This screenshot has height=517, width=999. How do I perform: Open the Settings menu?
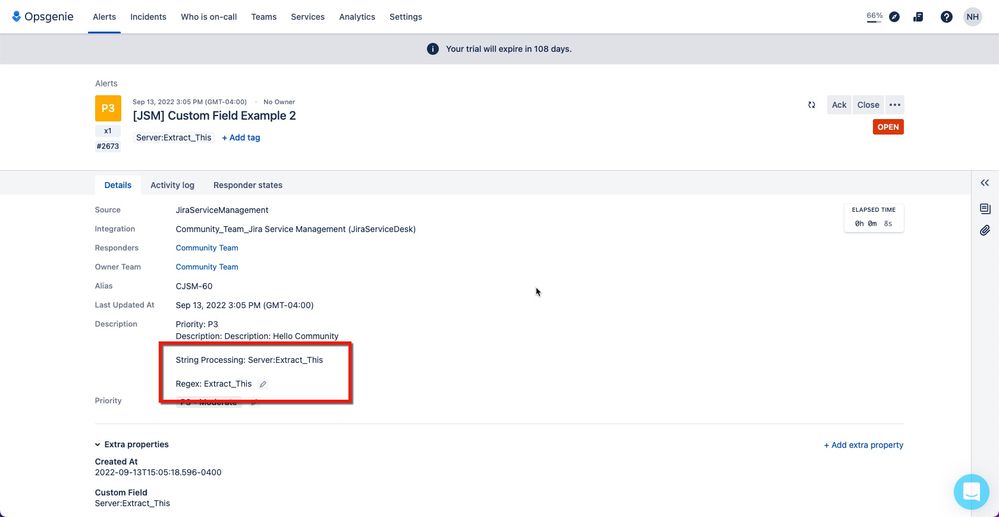click(406, 17)
